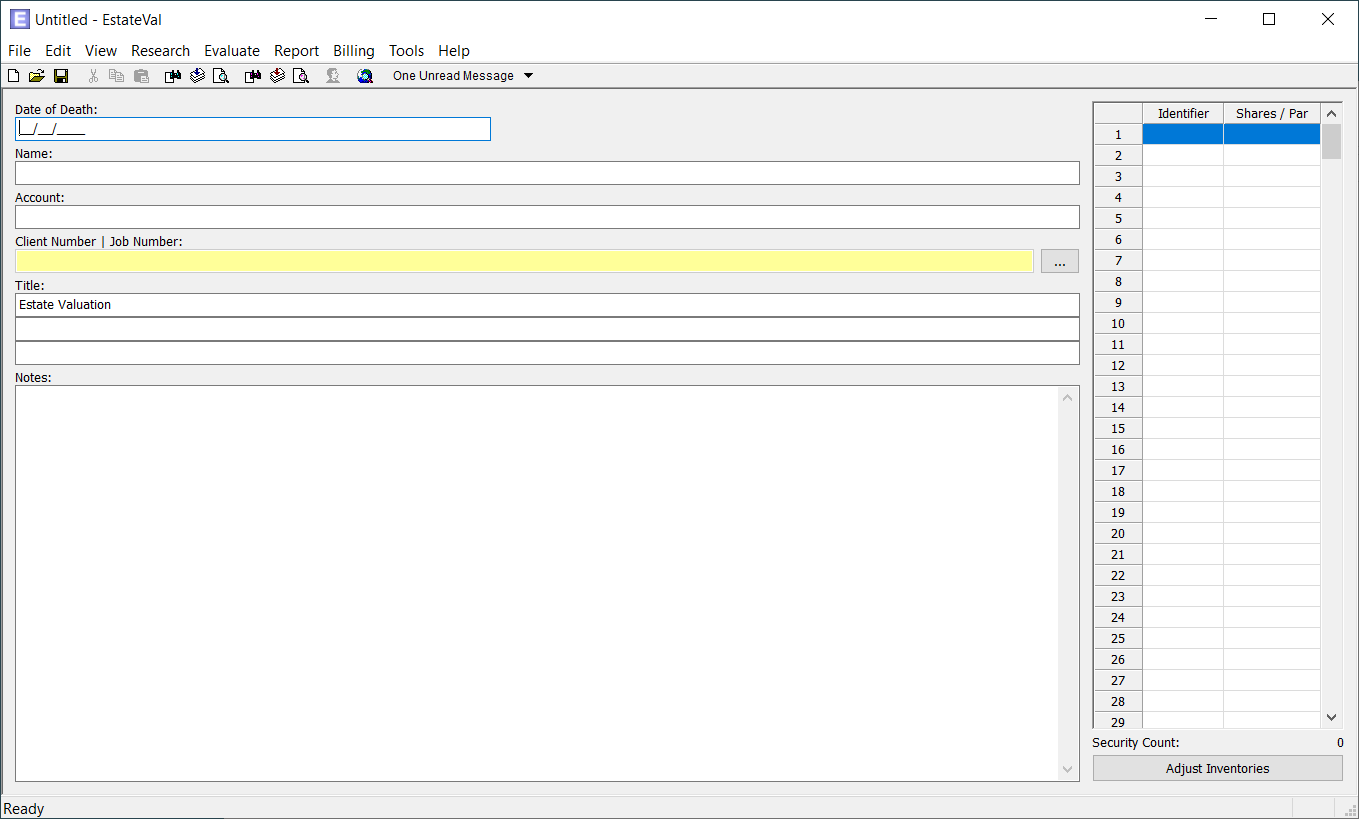Click into the Name field
The width and height of the screenshot is (1359, 819).
[x=547, y=173]
